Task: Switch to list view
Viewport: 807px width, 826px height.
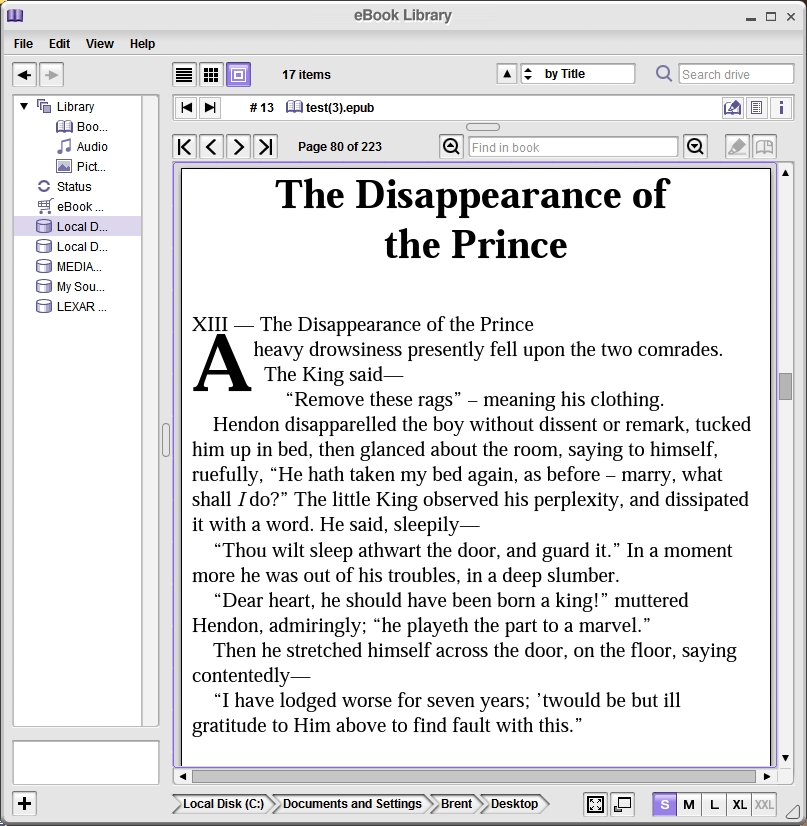Action: point(184,75)
